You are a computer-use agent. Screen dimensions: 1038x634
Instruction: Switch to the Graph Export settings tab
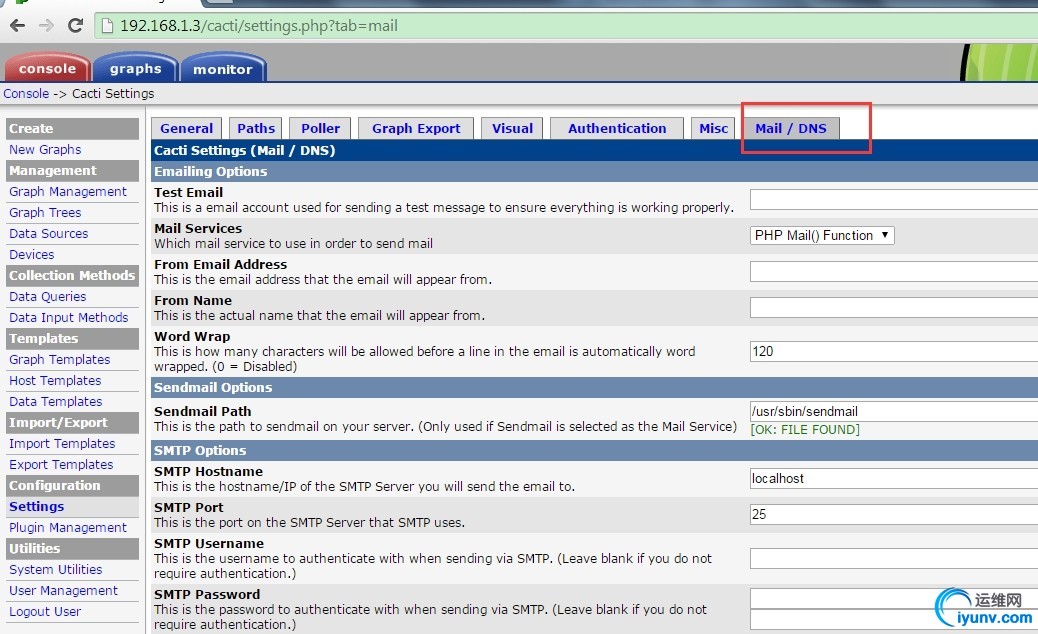(x=416, y=128)
